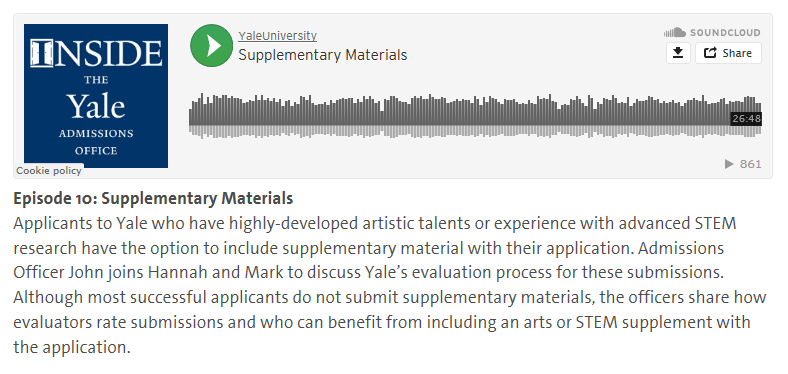Click the large Yale word in artwork

pyautogui.click(x=96, y=107)
